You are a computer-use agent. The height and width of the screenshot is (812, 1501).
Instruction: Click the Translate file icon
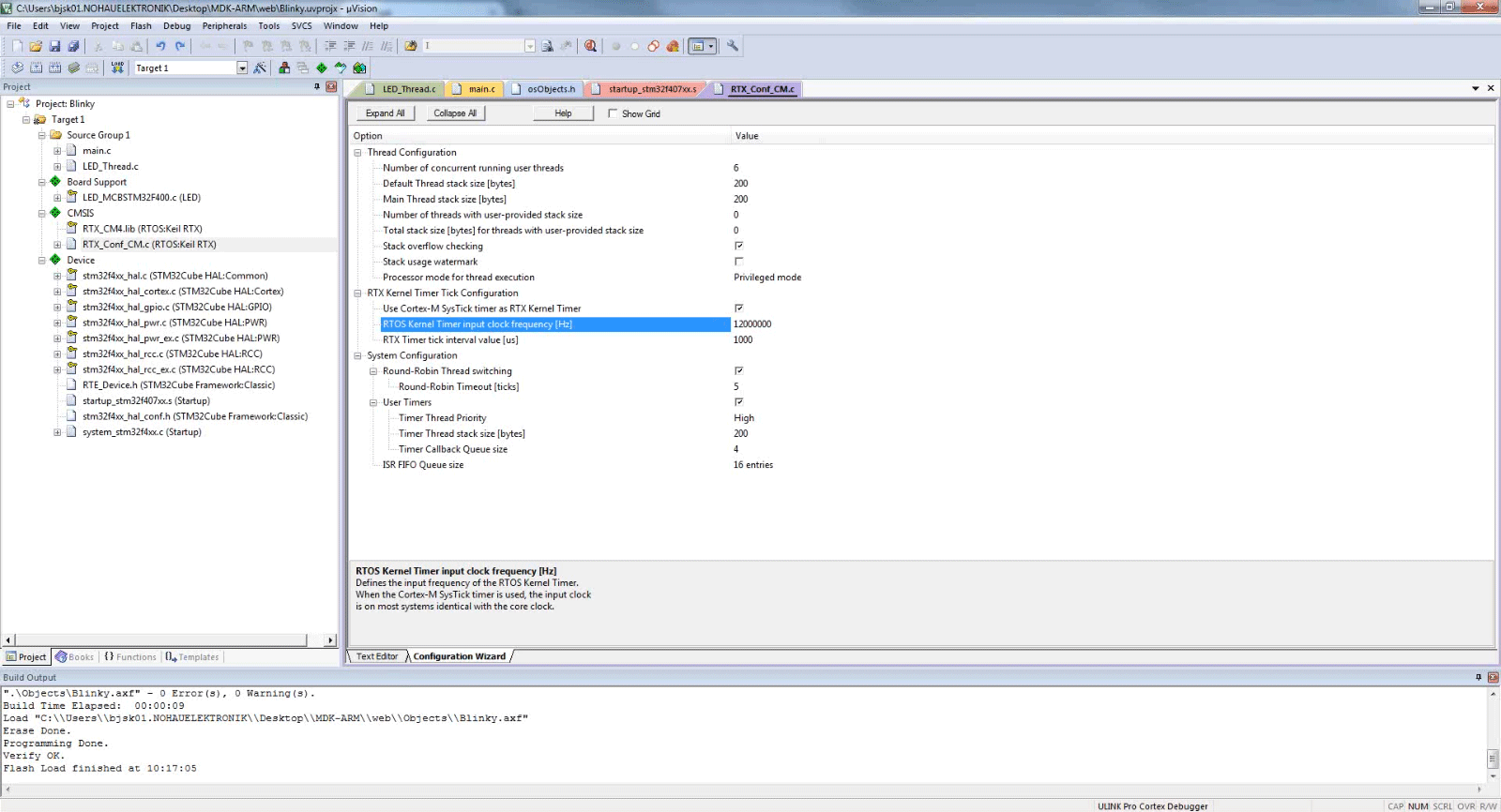pos(17,68)
